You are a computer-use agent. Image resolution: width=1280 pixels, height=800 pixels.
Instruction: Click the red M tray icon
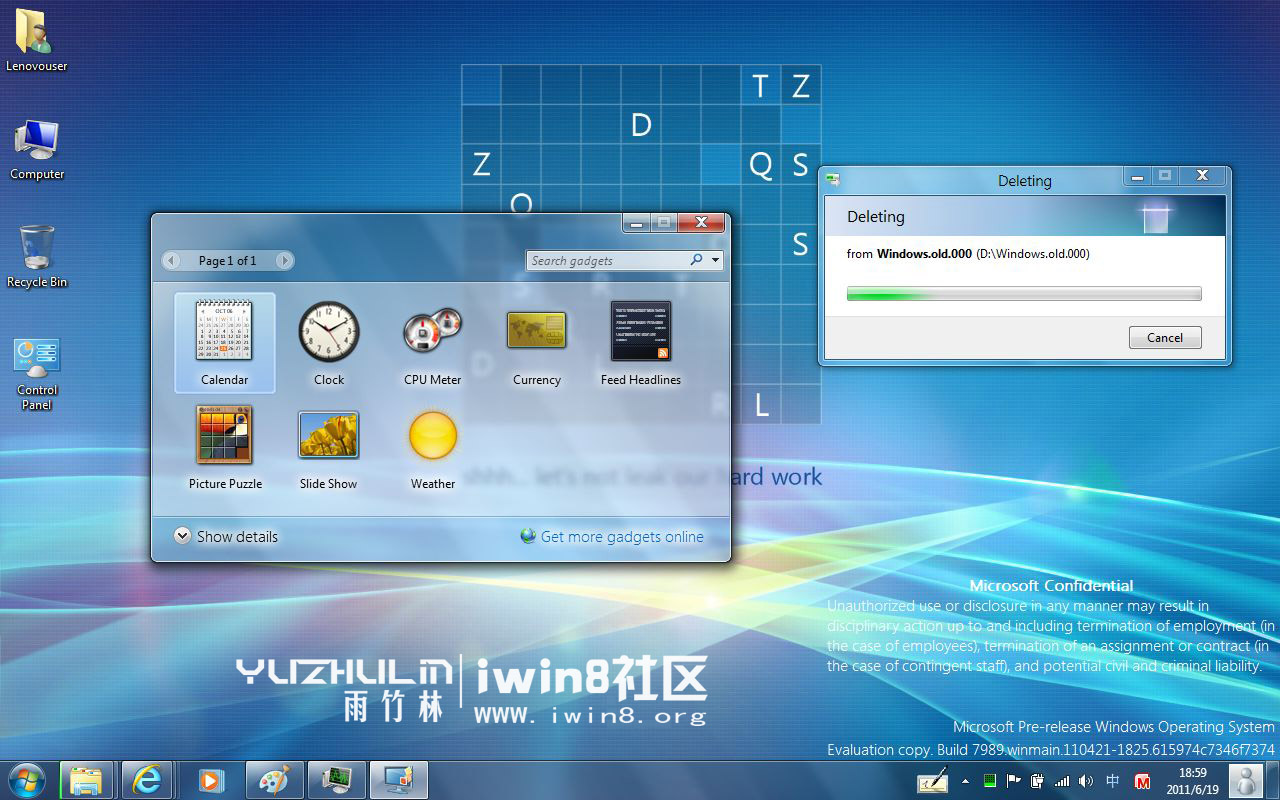click(1143, 781)
